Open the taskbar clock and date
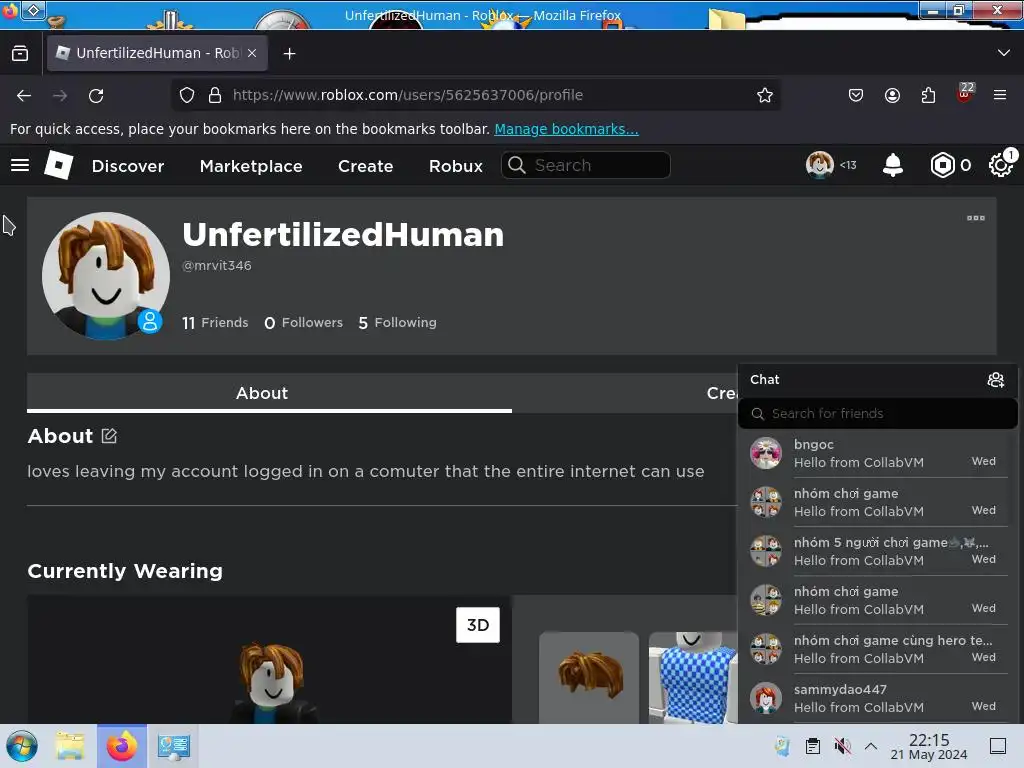The height and width of the screenshot is (768, 1024). coord(929,746)
